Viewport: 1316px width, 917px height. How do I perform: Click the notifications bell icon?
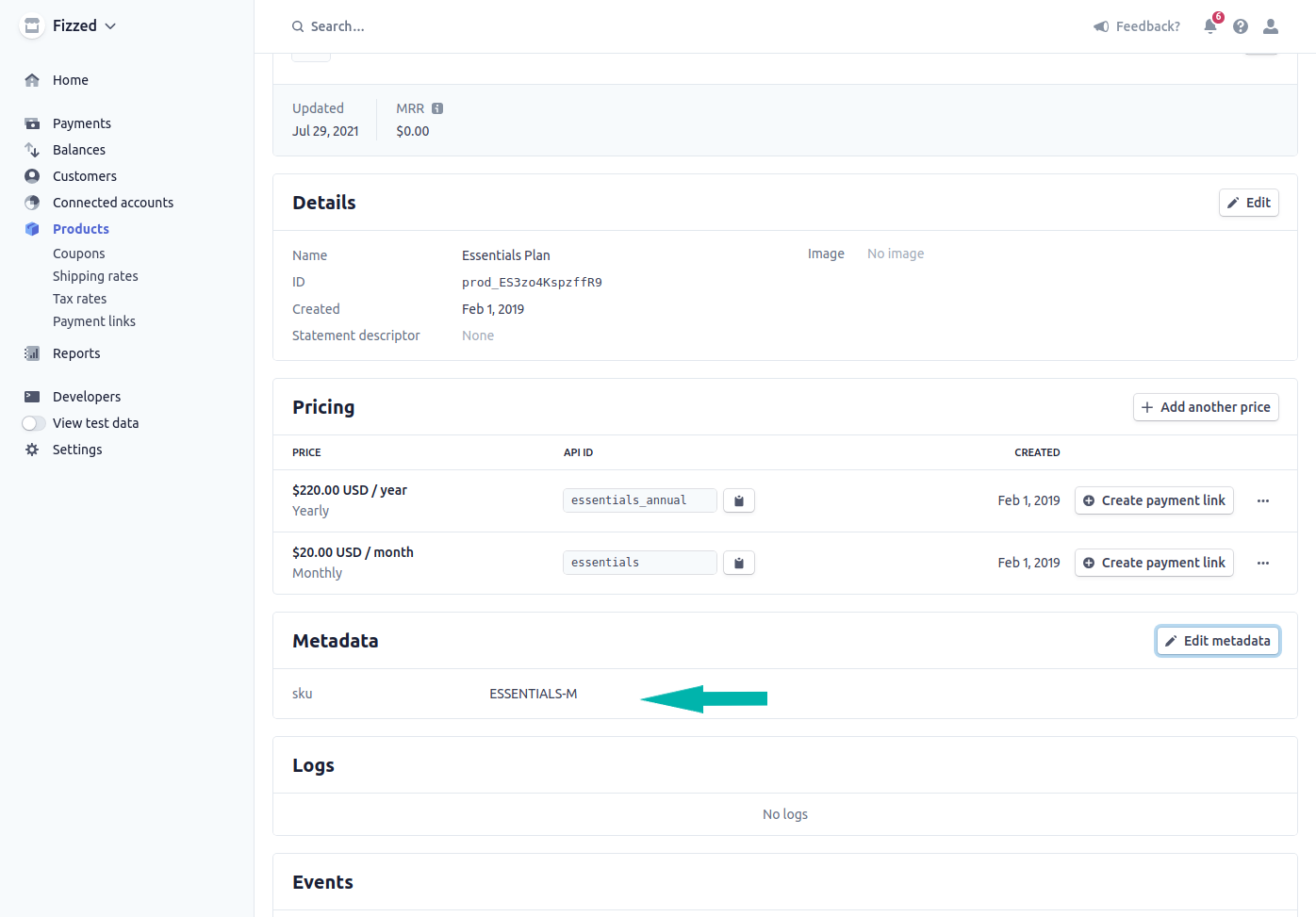click(1210, 26)
